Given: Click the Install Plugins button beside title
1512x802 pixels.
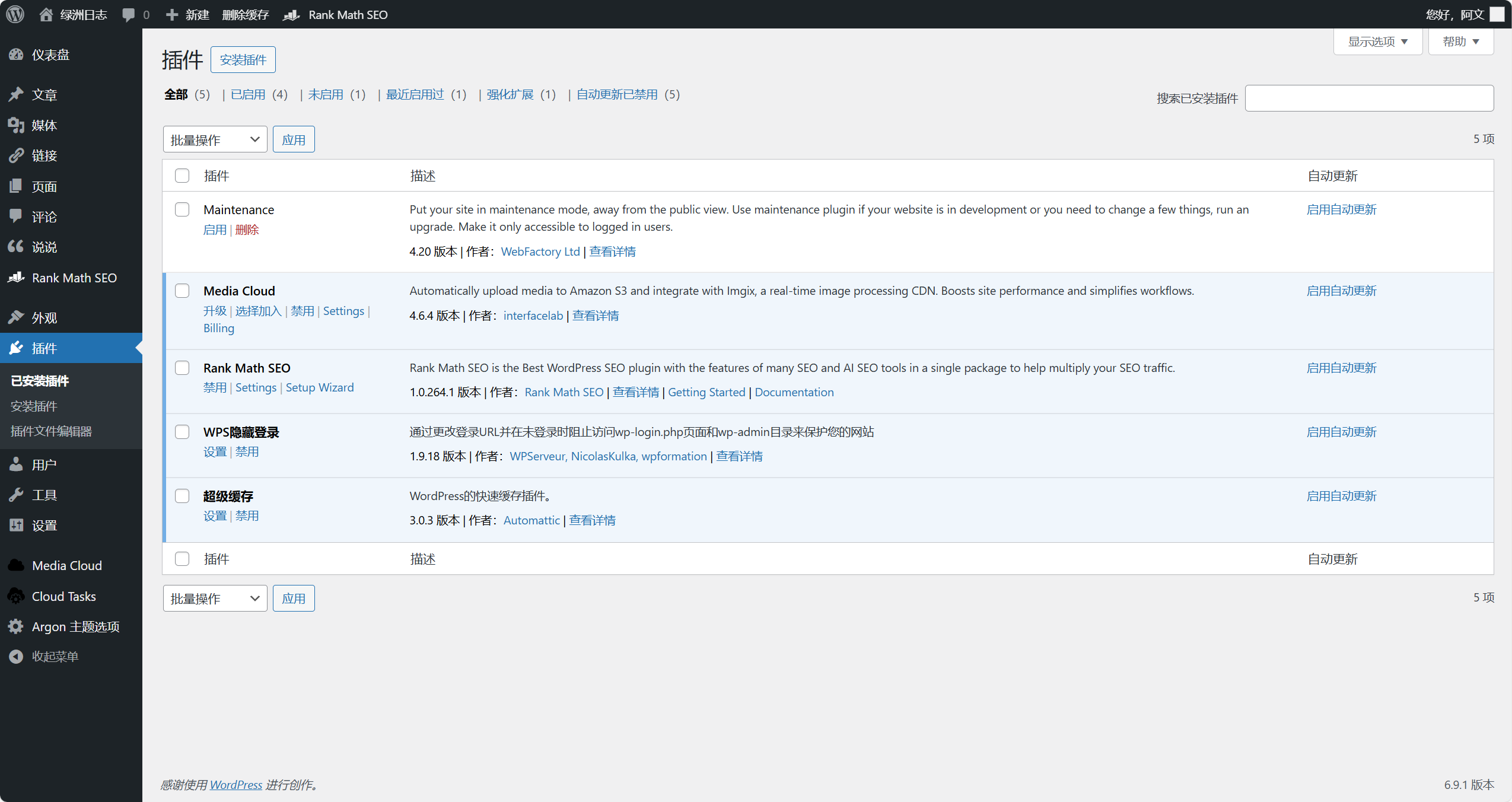Looking at the screenshot, I should pyautogui.click(x=243, y=60).
